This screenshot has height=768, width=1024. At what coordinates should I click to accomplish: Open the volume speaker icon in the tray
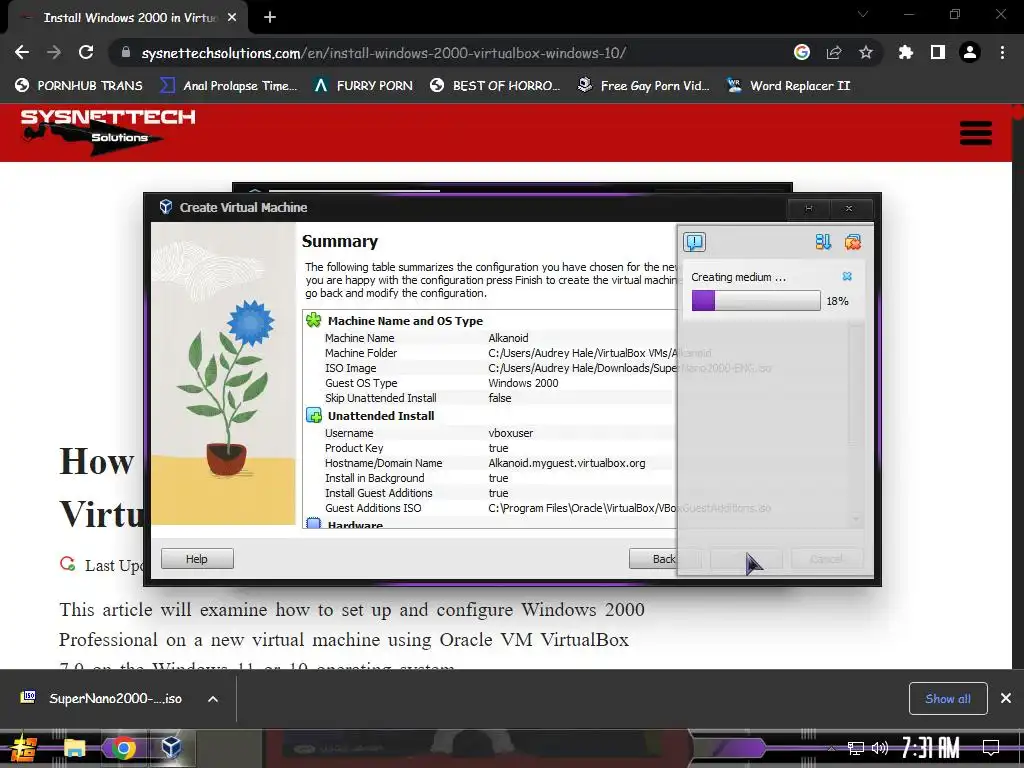[x=880, y=748]
